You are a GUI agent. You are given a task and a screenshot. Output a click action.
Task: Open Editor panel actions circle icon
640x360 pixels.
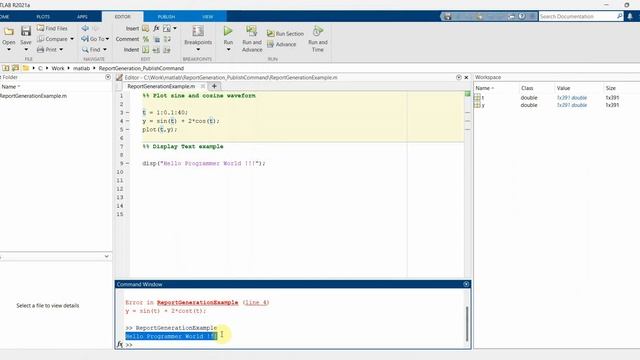coord(458,77)
